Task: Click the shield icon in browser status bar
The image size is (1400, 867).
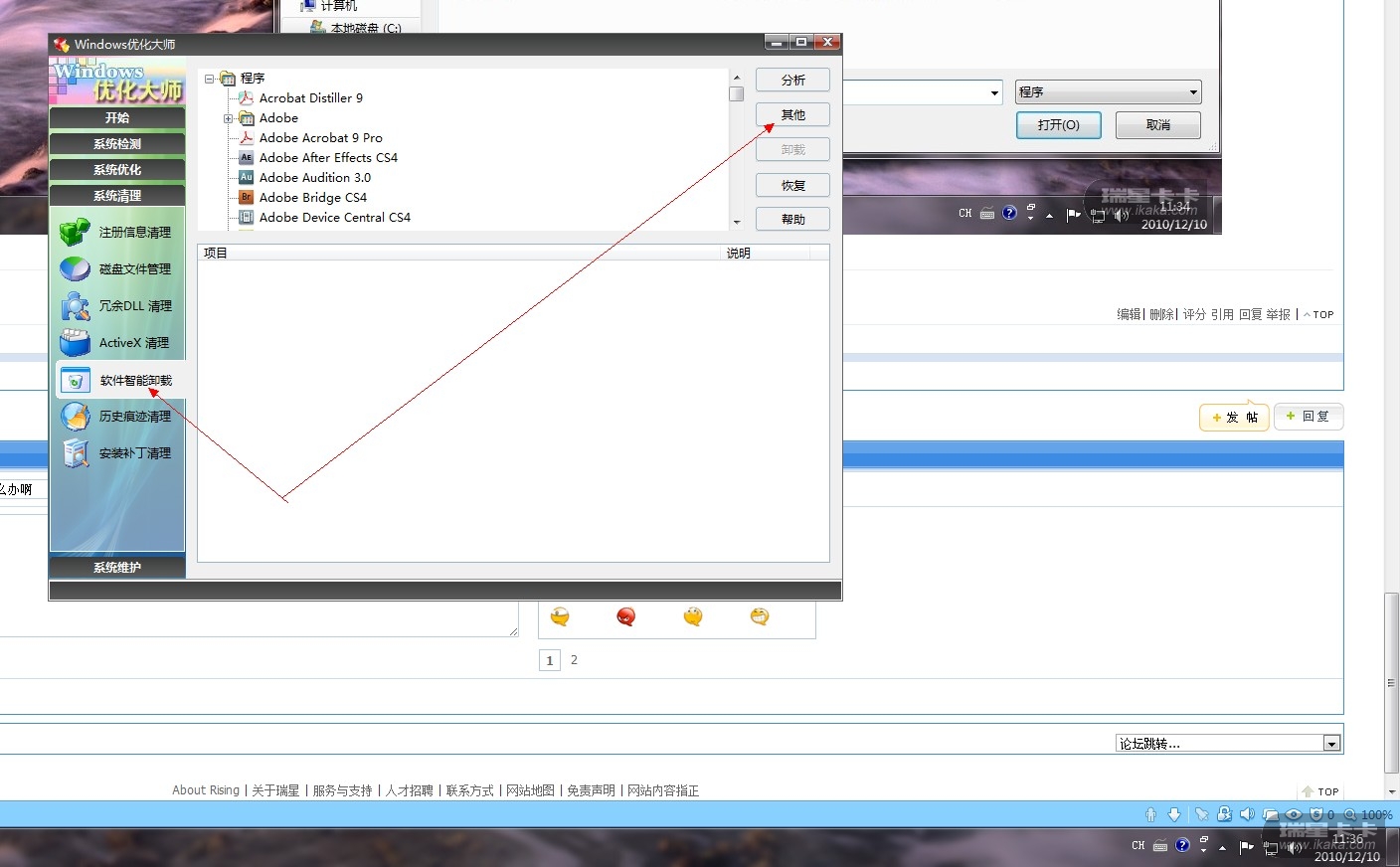Action: 1316,814
